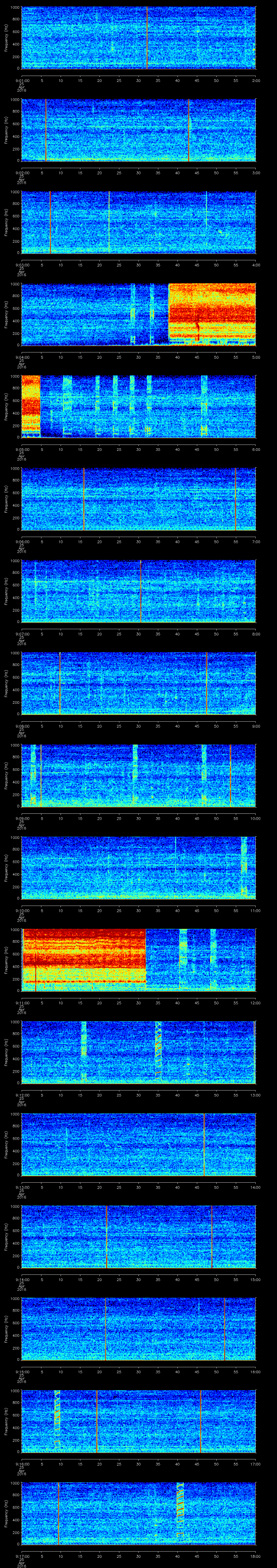Click the '9:08:00' start time label
The width and height of the screenshot is (277, 1568).
[22, 726]
